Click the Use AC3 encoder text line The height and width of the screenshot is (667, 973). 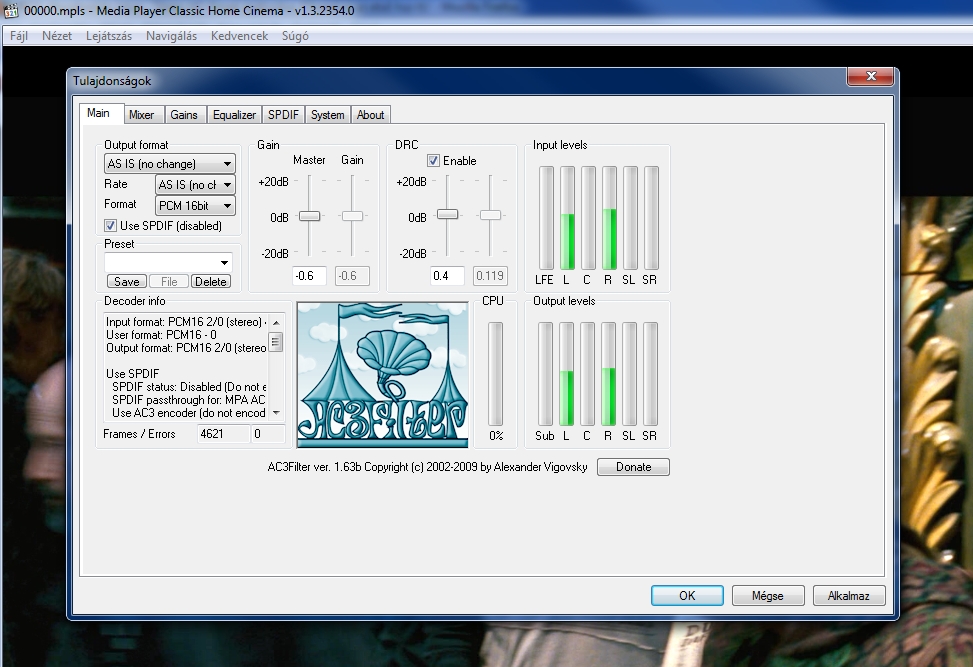click(x=189, y=413)
